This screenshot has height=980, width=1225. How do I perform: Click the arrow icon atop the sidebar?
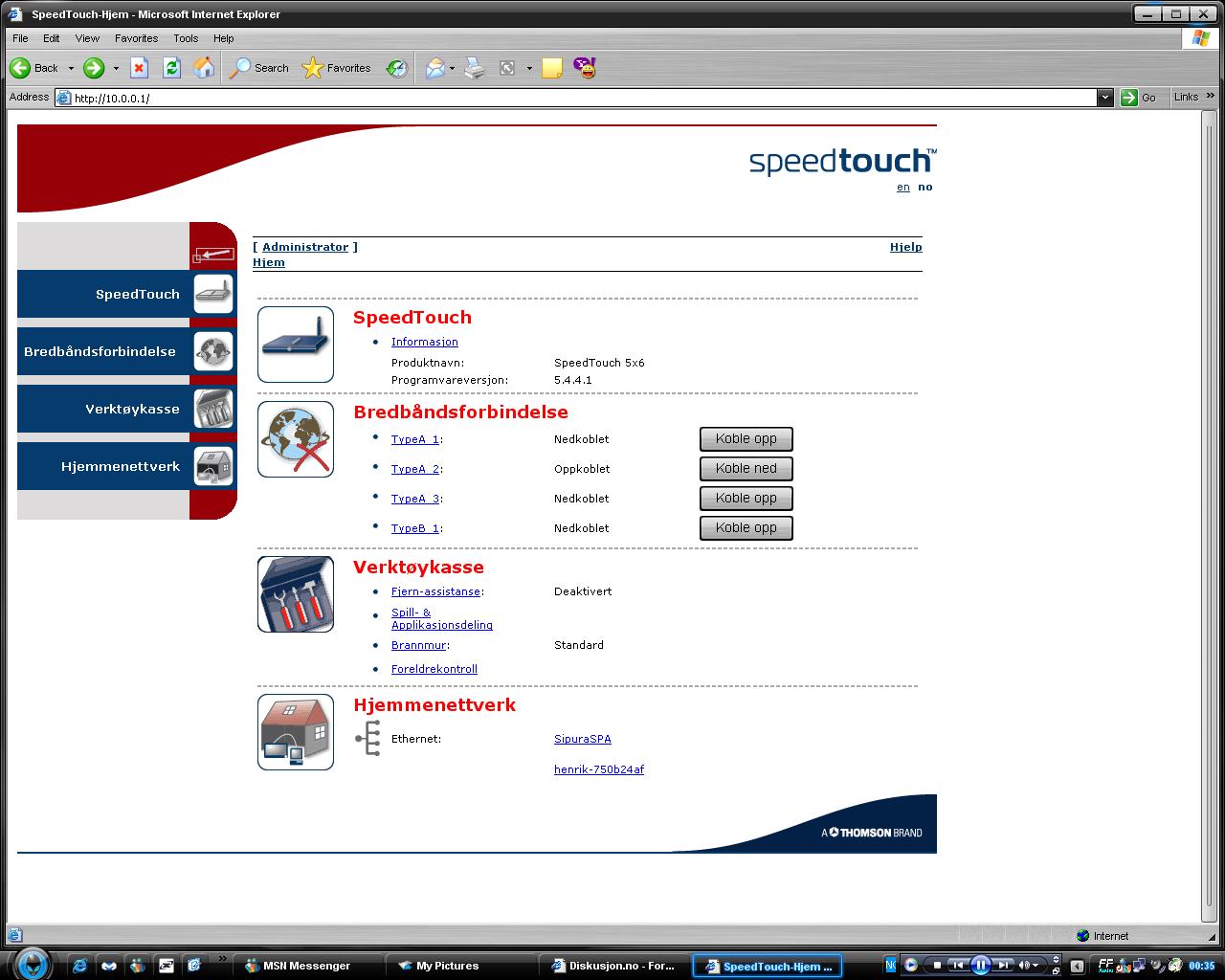213,255
